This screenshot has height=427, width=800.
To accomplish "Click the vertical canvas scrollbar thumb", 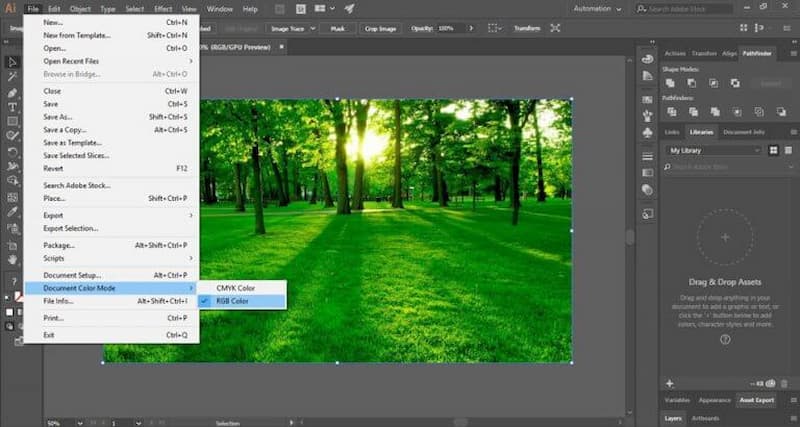I will click(630, 237).
